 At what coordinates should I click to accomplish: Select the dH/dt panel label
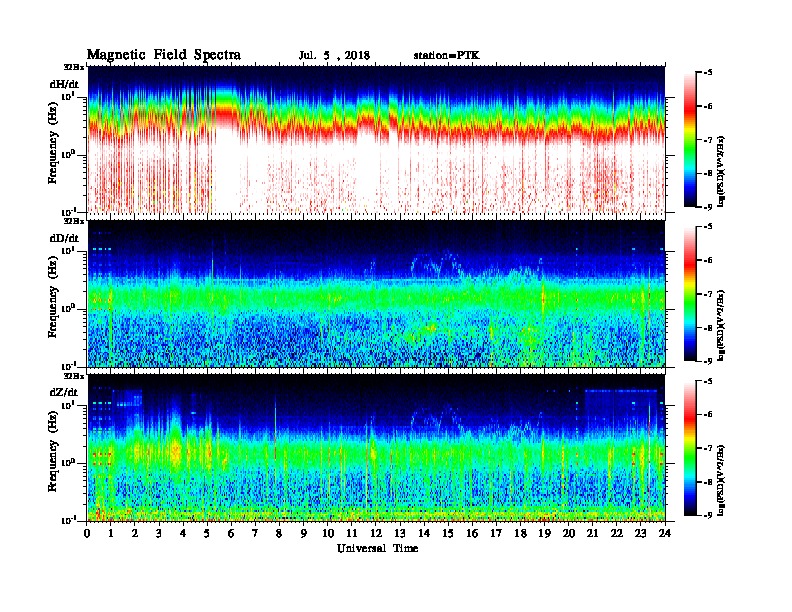[x=64, y=84]
